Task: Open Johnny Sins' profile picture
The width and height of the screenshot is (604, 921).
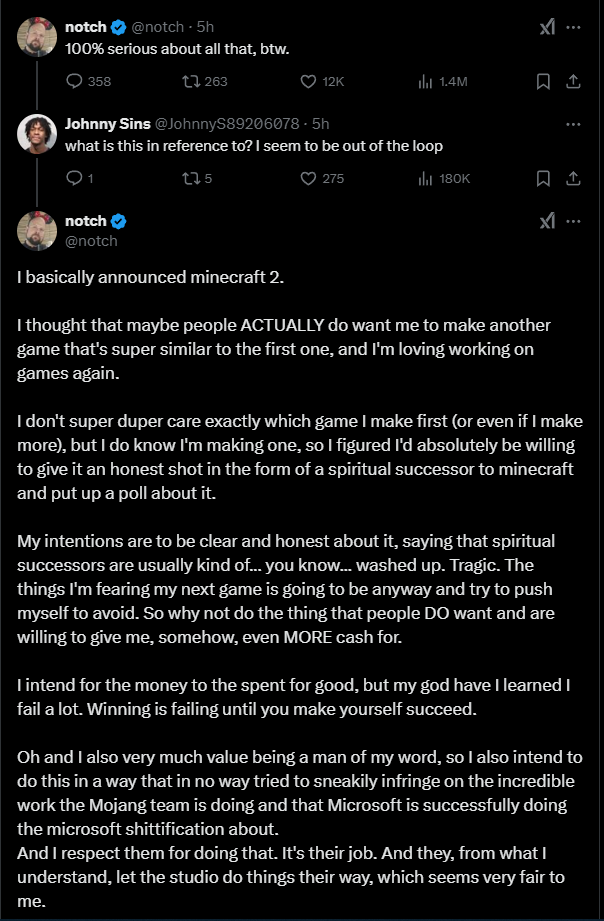Action: click(x=37, y=134)
